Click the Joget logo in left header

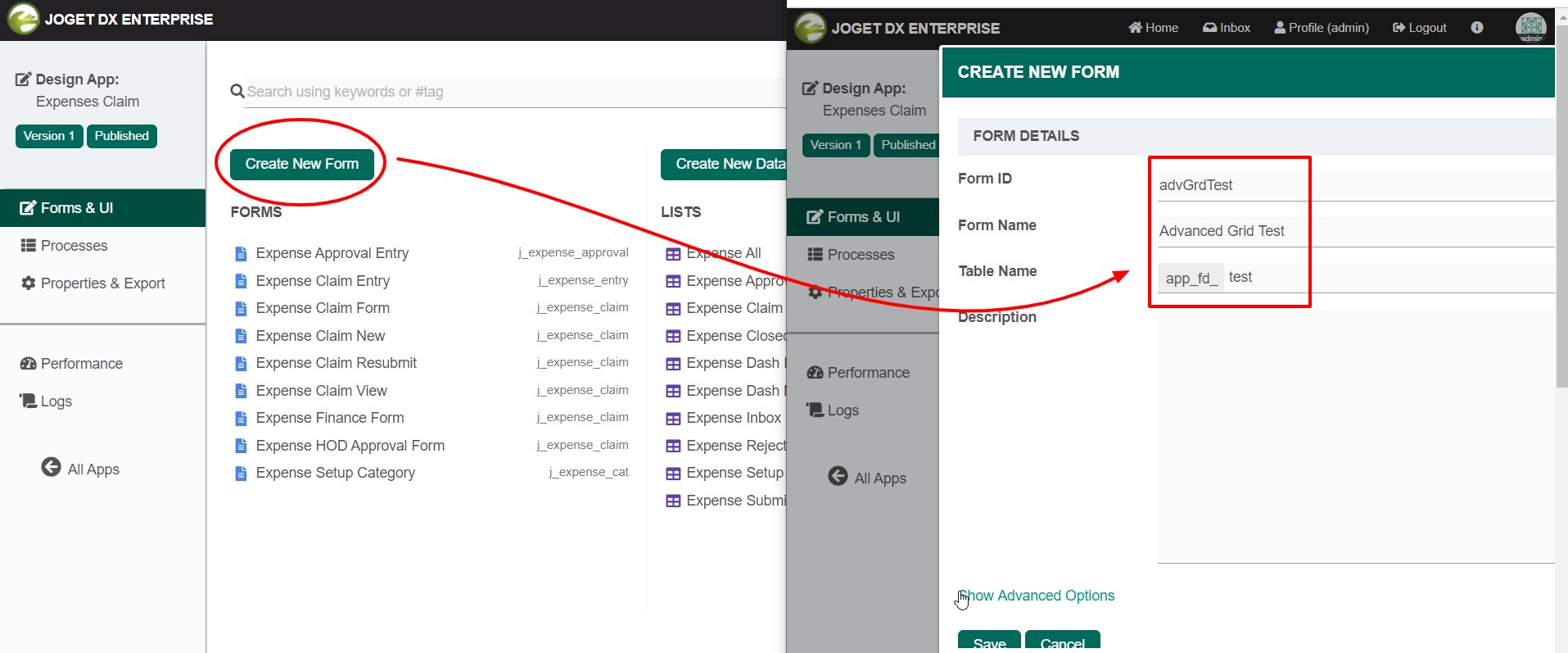pyautogui.click(x=23, y=19)
